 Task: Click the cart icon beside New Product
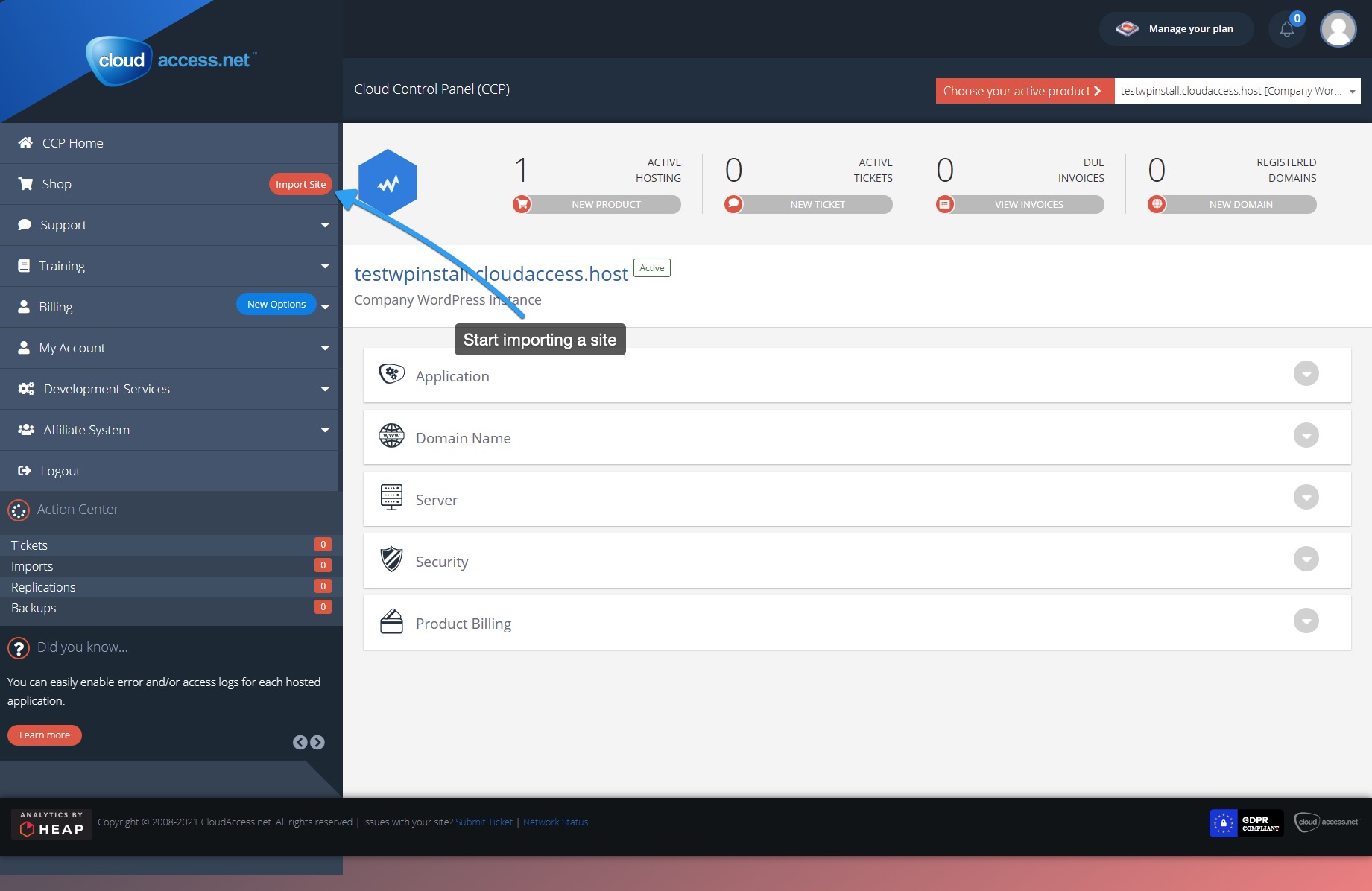(522, 204)
